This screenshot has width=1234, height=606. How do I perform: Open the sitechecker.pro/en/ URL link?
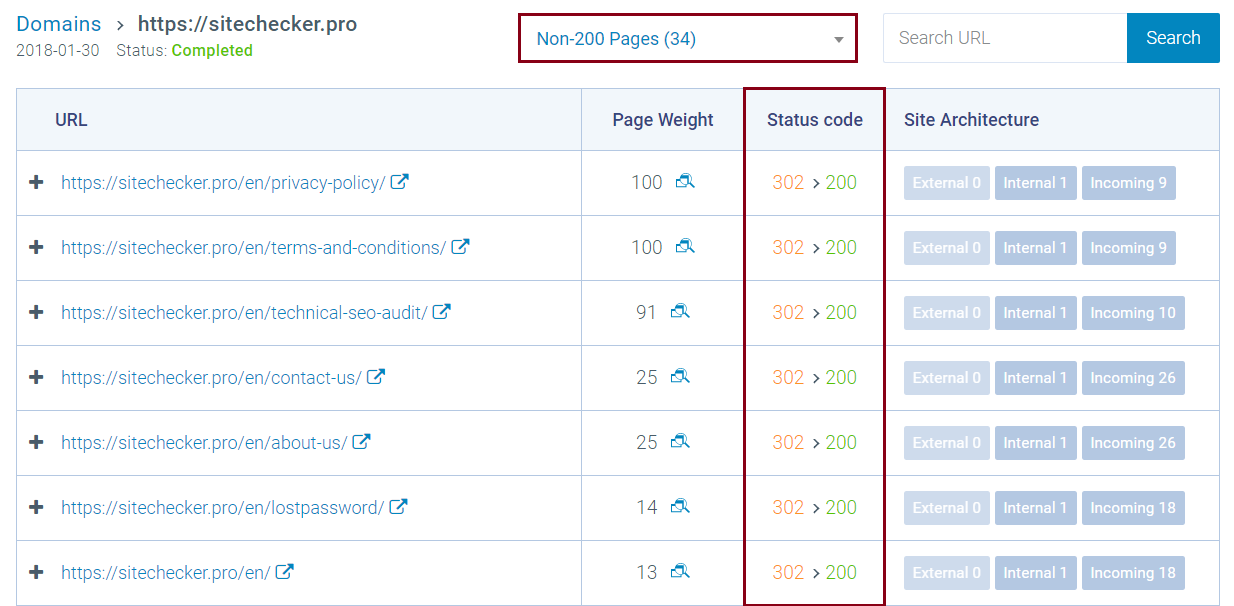coord(166,573)
